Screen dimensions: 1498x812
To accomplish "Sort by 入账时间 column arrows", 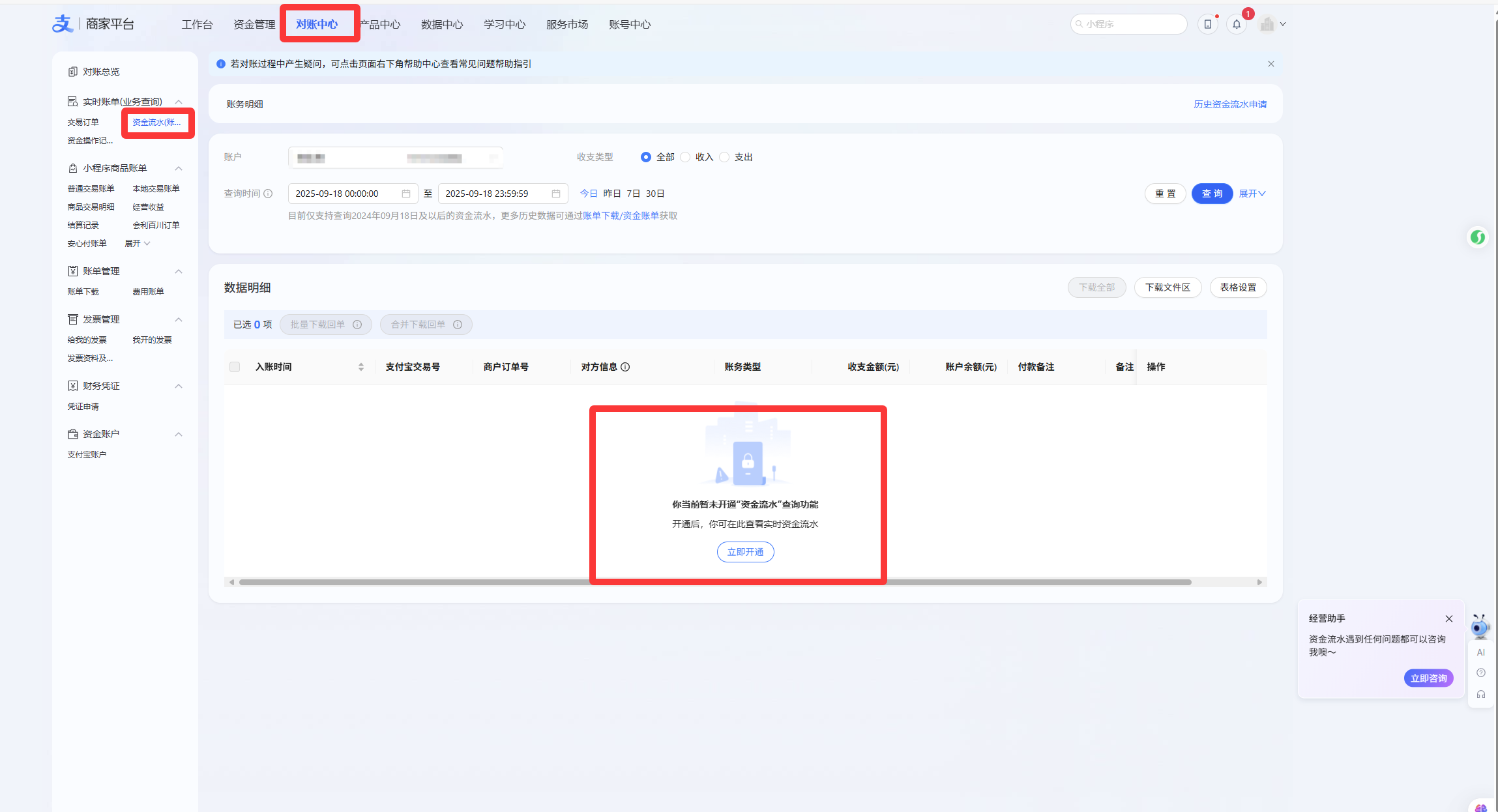I will point(360,367).
